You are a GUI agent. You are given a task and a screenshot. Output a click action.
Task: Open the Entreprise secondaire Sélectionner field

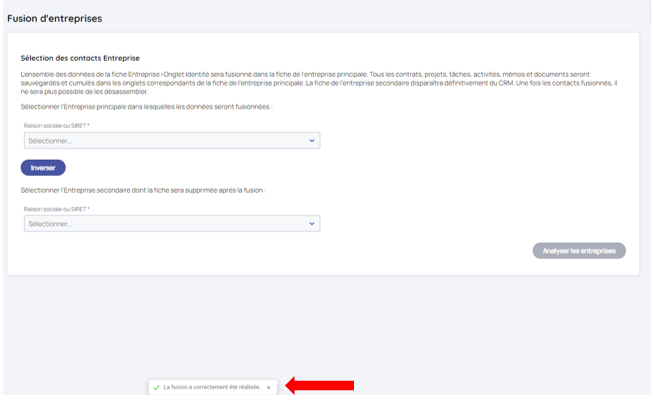(171, 223)
